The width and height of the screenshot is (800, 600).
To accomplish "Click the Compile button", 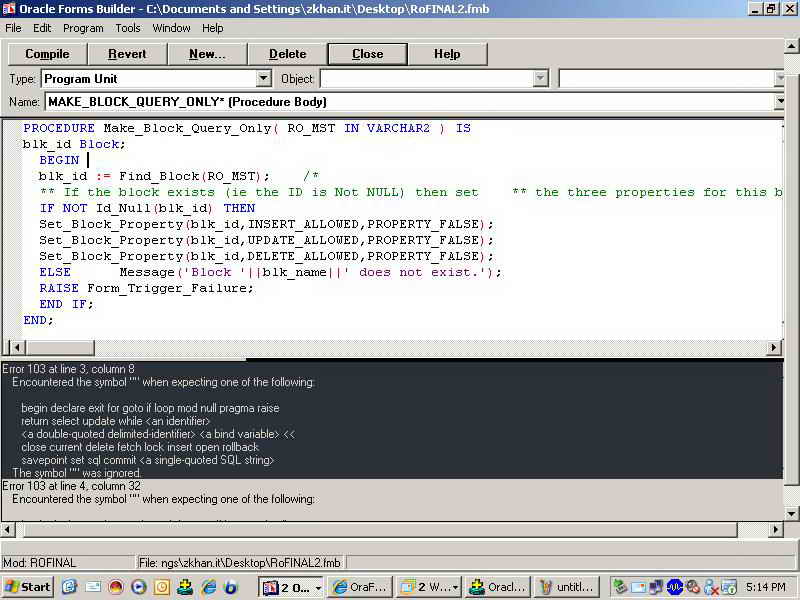I will [47, 54].
